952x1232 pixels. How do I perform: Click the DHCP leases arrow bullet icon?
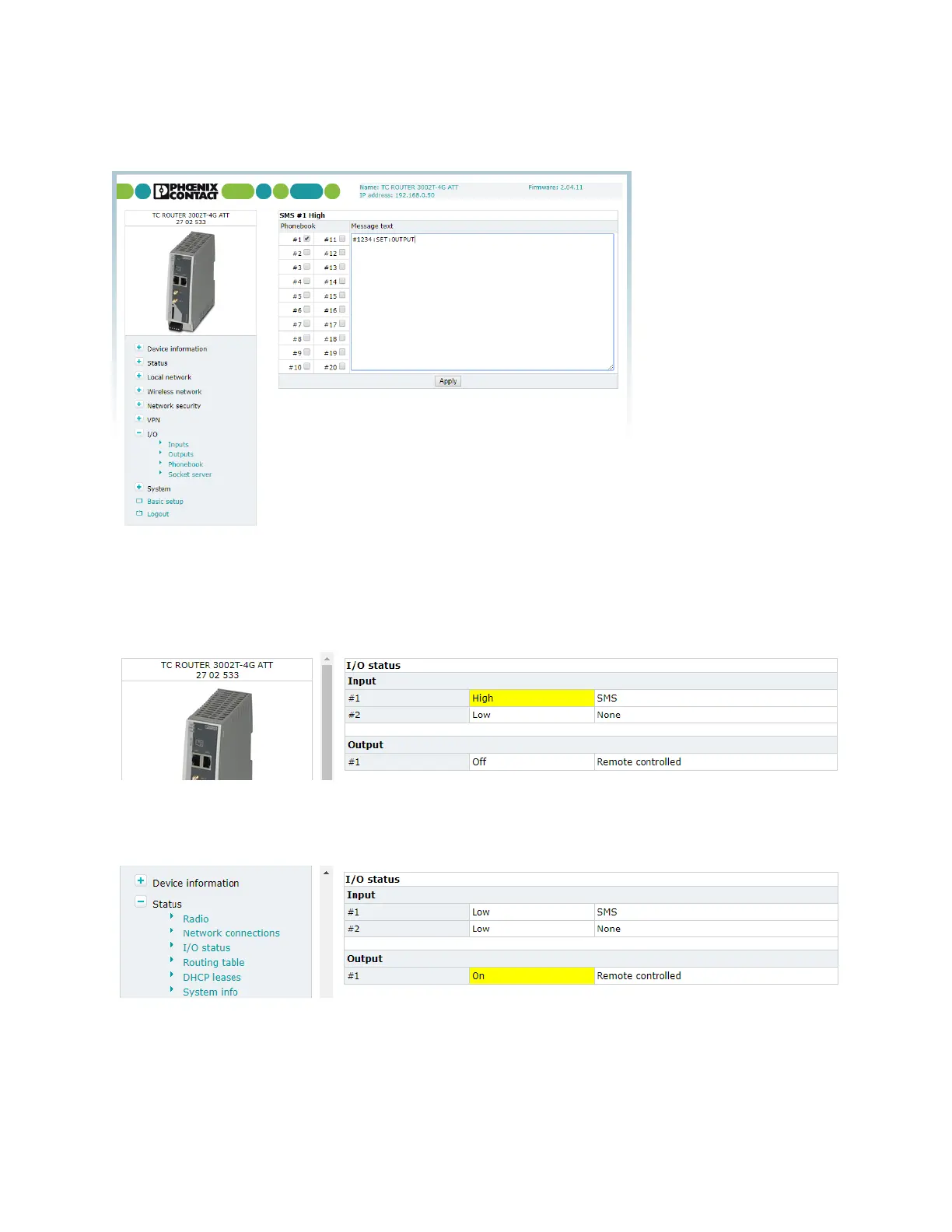tap(172, 975)
